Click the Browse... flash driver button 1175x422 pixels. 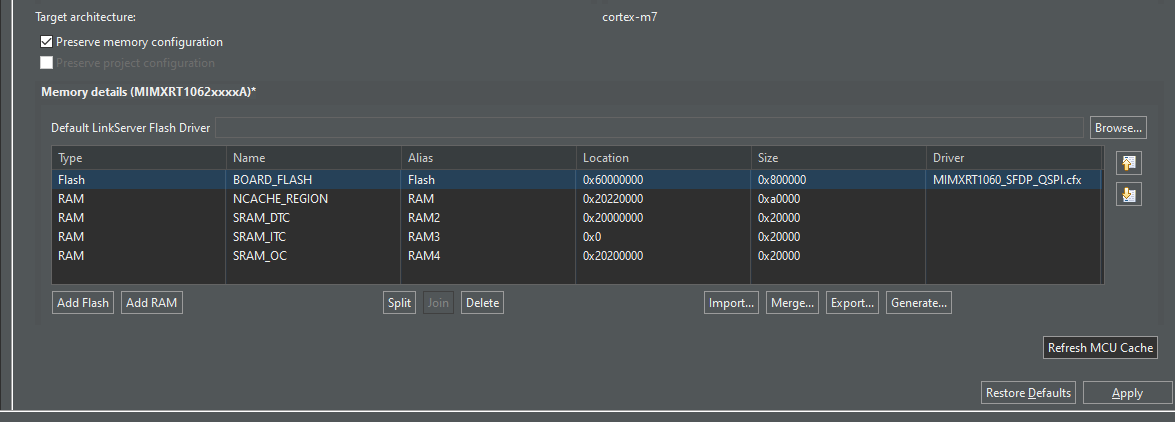[1118, 128]
